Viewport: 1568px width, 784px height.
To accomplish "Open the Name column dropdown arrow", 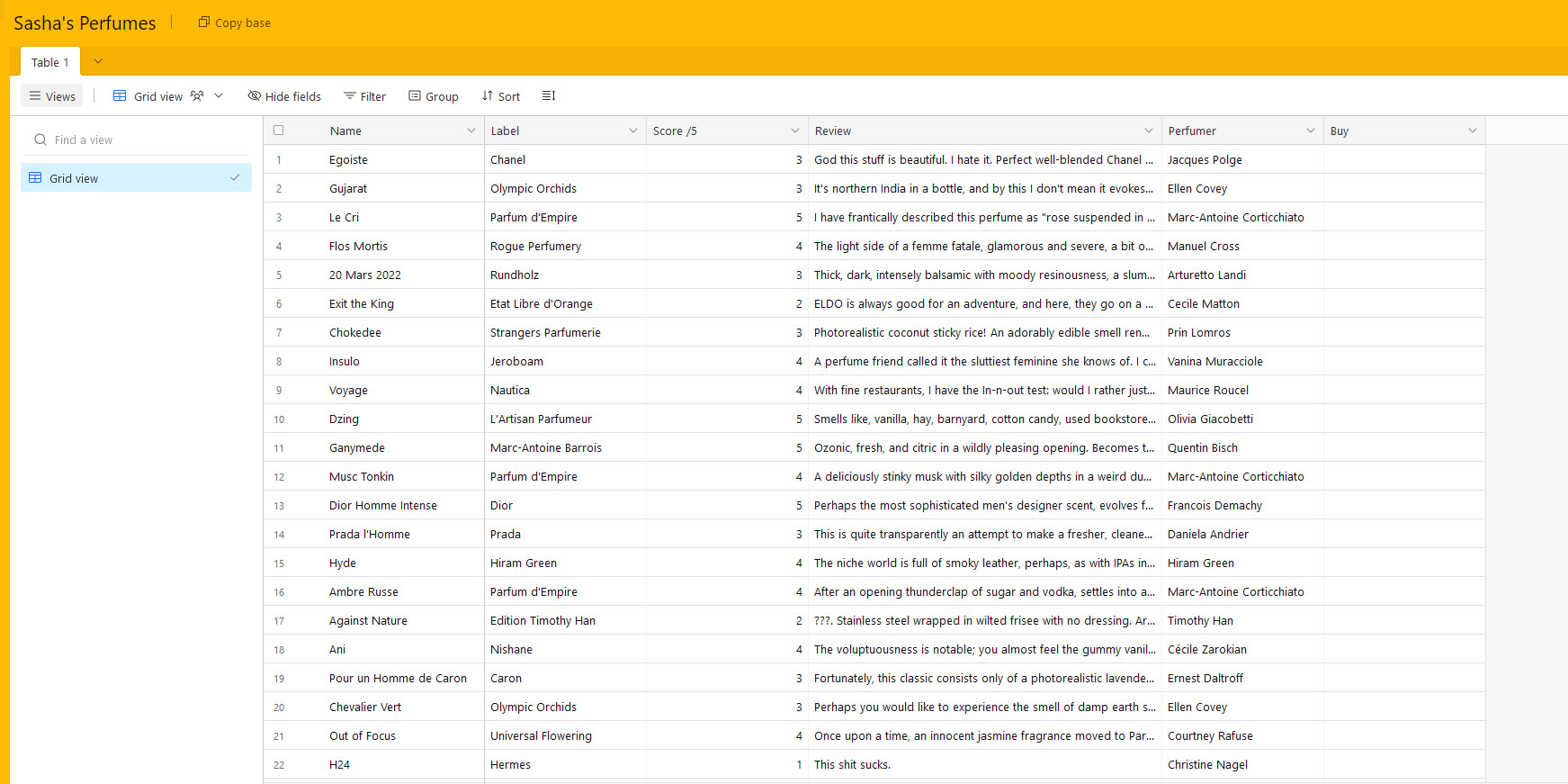I will [x=470, y=131].
